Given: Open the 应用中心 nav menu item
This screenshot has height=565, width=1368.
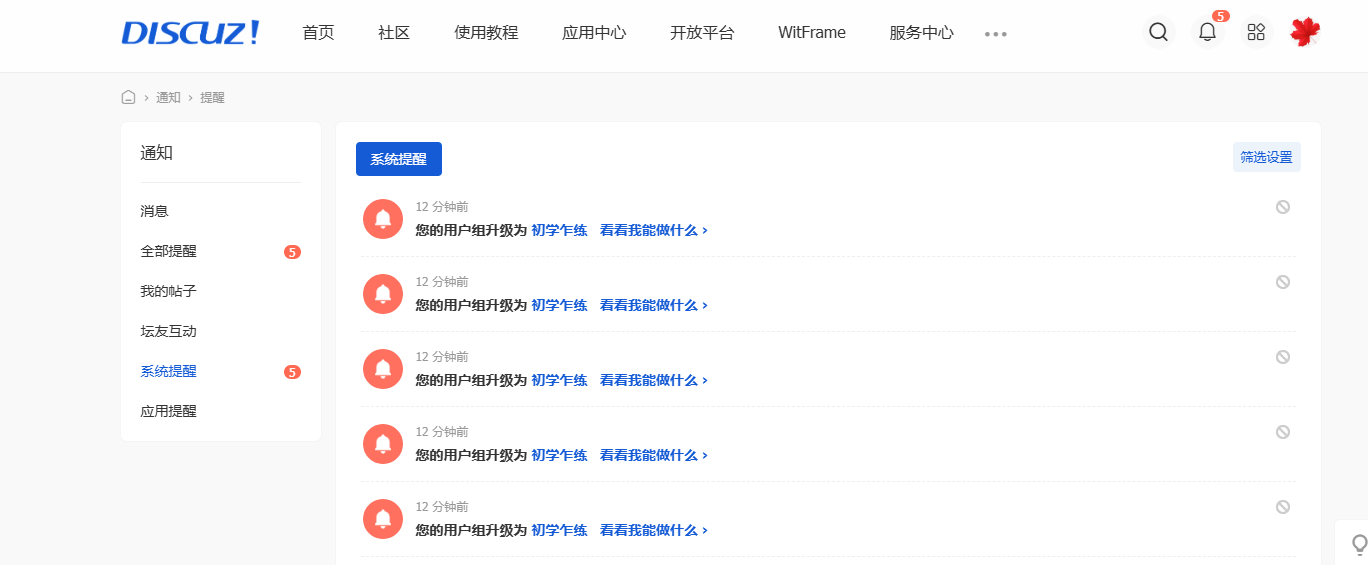Looking at the screenshot, I should [x=594, y=33].
